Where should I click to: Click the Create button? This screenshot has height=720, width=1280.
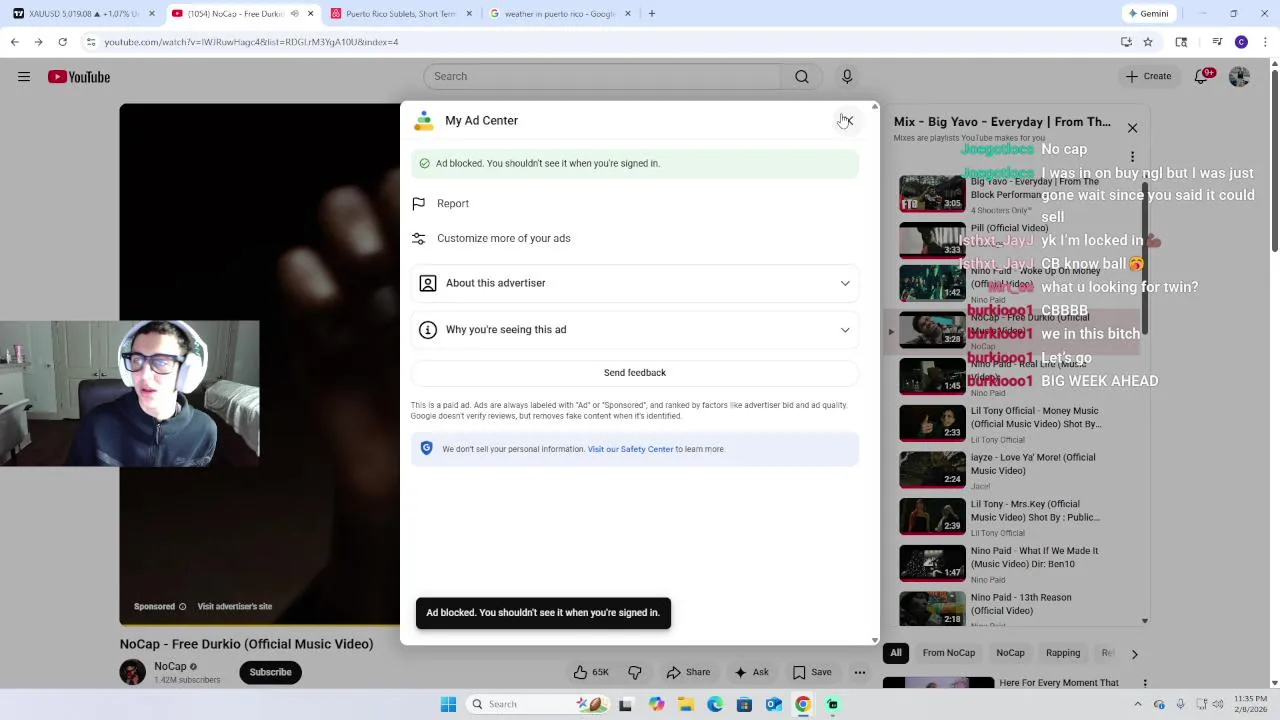[1148, 77]
